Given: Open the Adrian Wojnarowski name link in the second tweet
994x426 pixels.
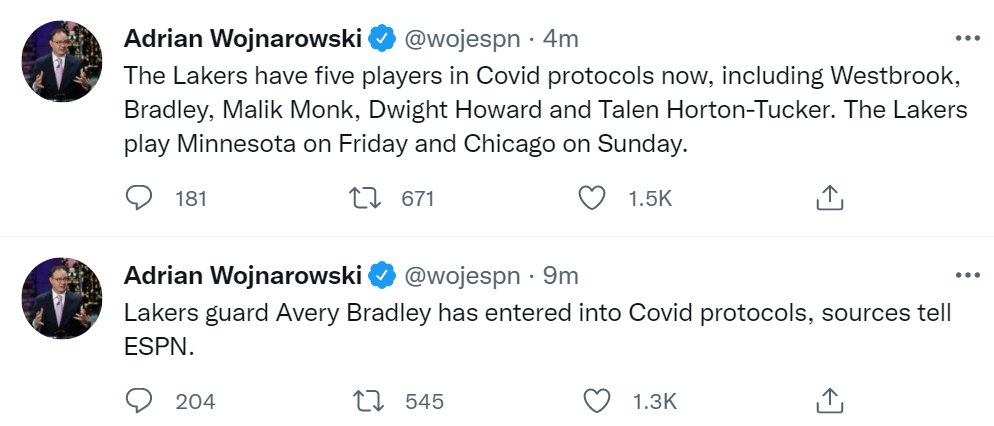Looking at the screenshot, I should [243, 276].
